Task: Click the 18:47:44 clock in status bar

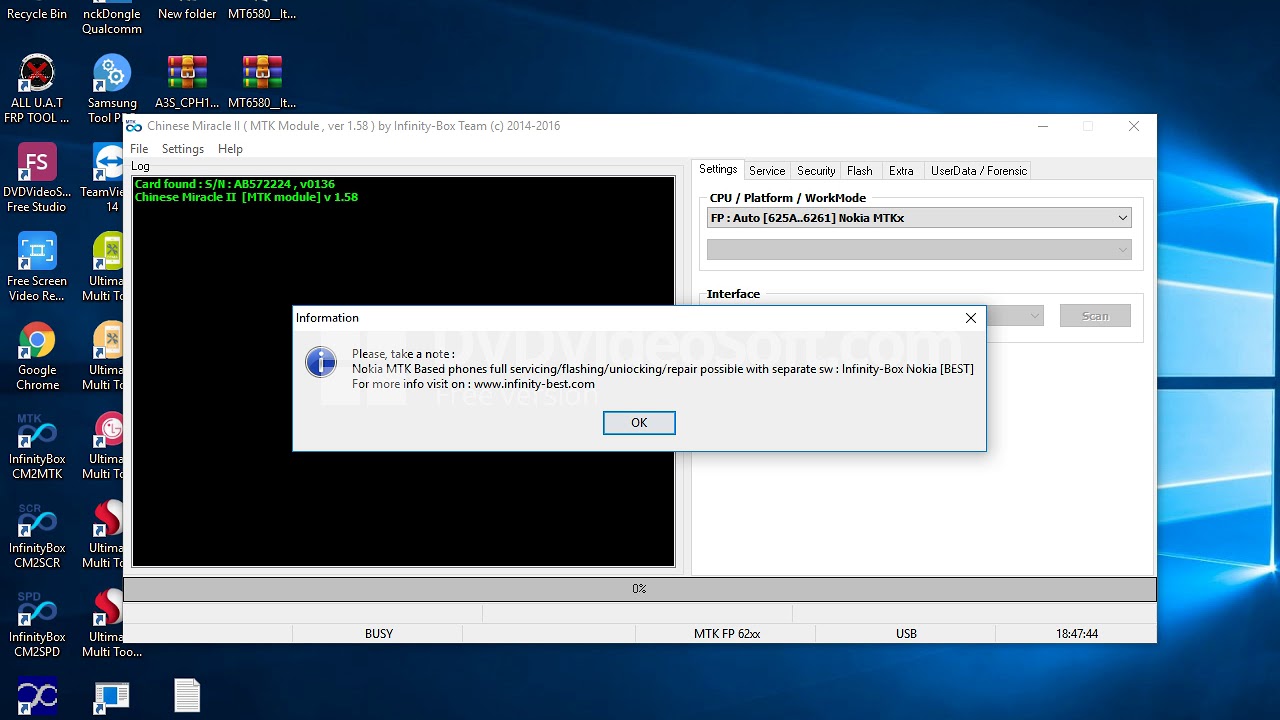Action: [1076, 634]
